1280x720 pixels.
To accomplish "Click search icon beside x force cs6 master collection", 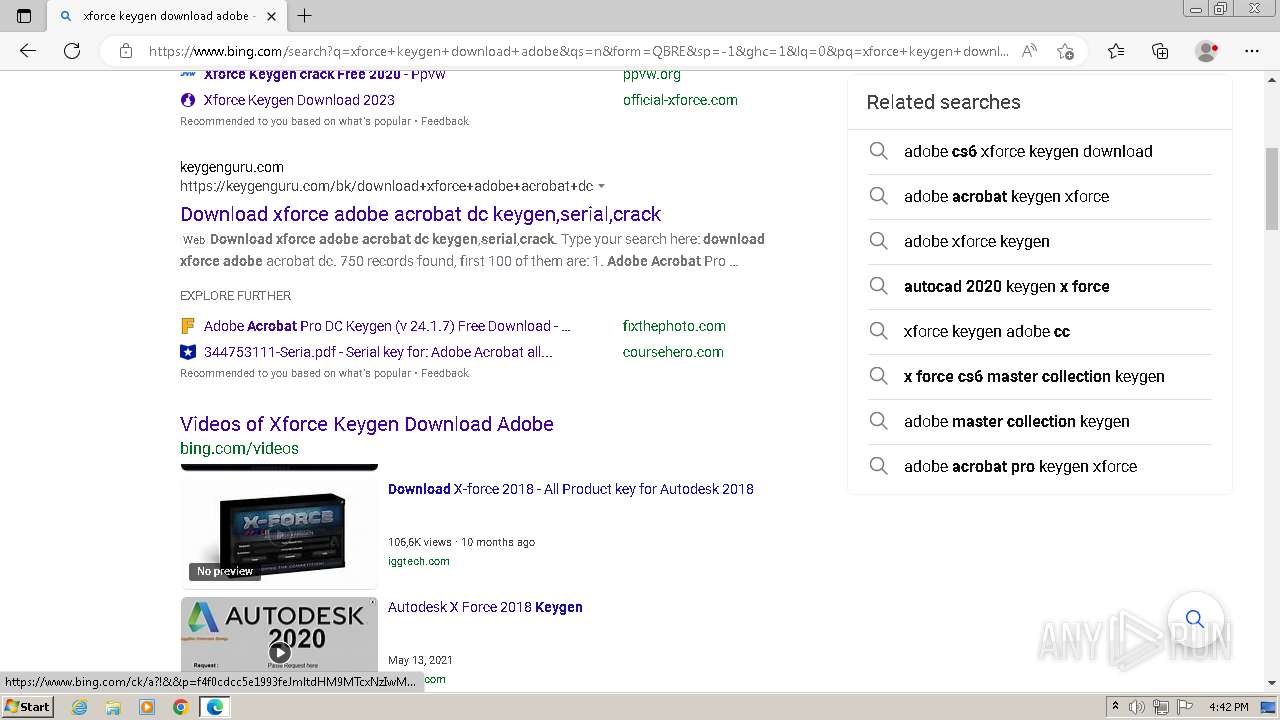I will [x=878, y=376].
